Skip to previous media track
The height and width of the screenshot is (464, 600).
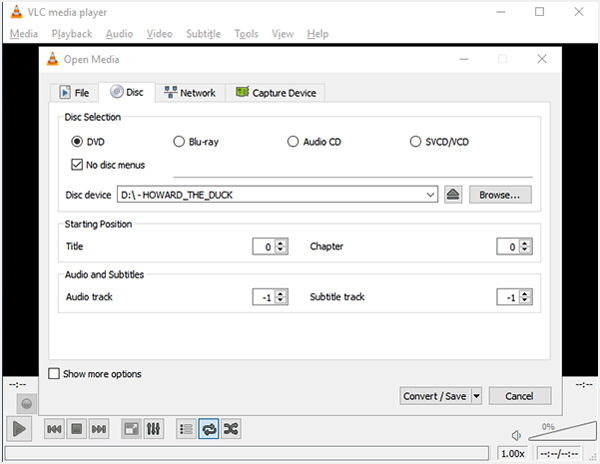tap(54, 429)
